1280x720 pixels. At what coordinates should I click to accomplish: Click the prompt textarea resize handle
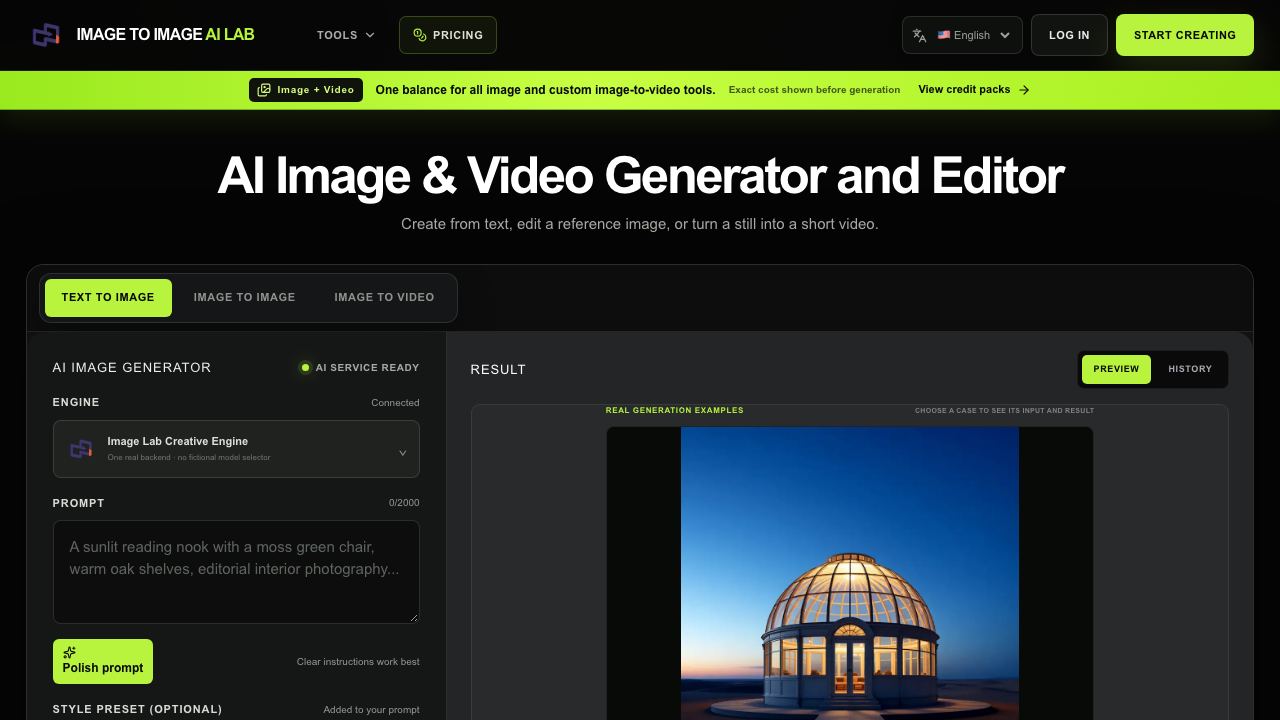413,617
